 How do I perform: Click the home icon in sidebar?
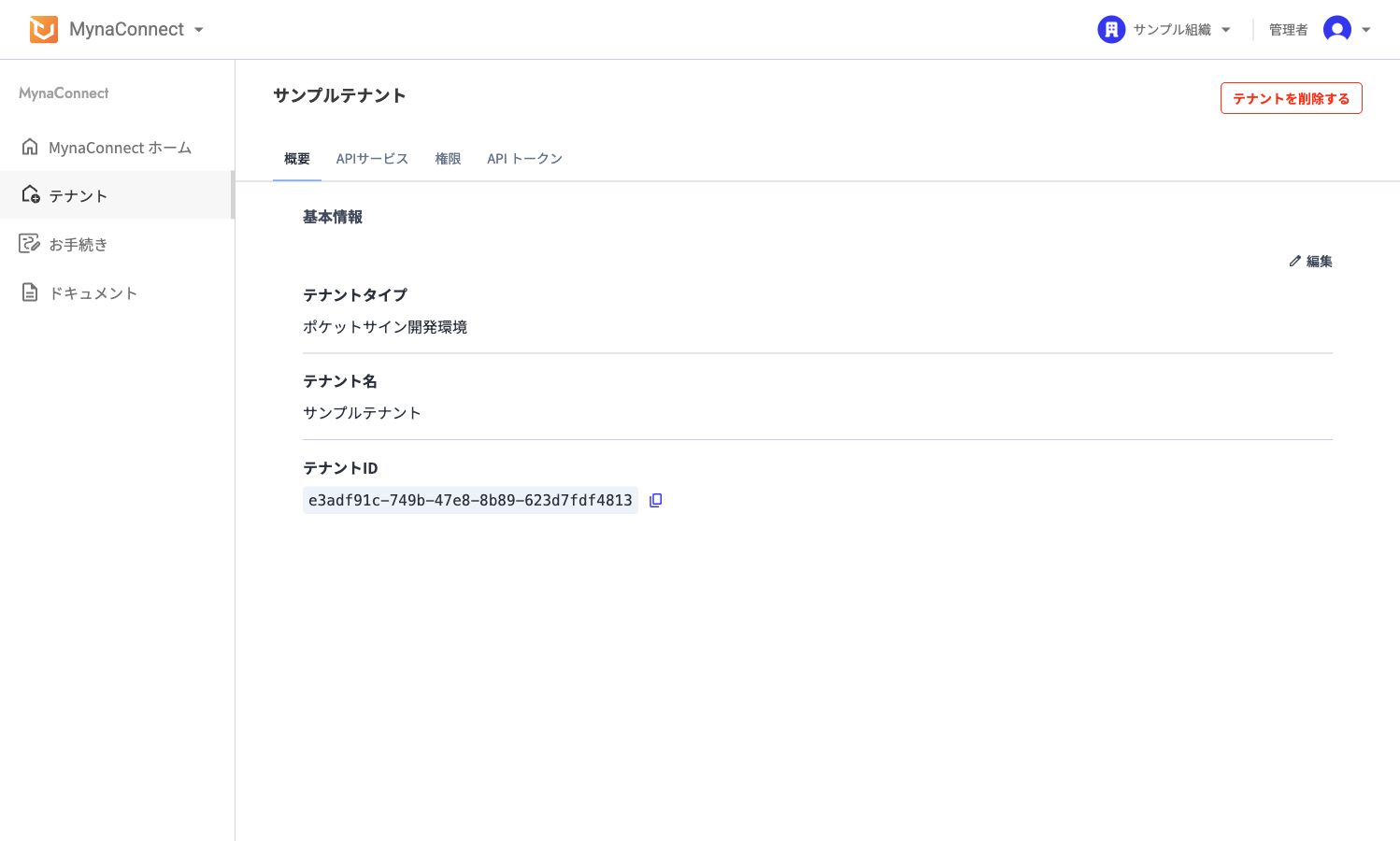[30, 147]
